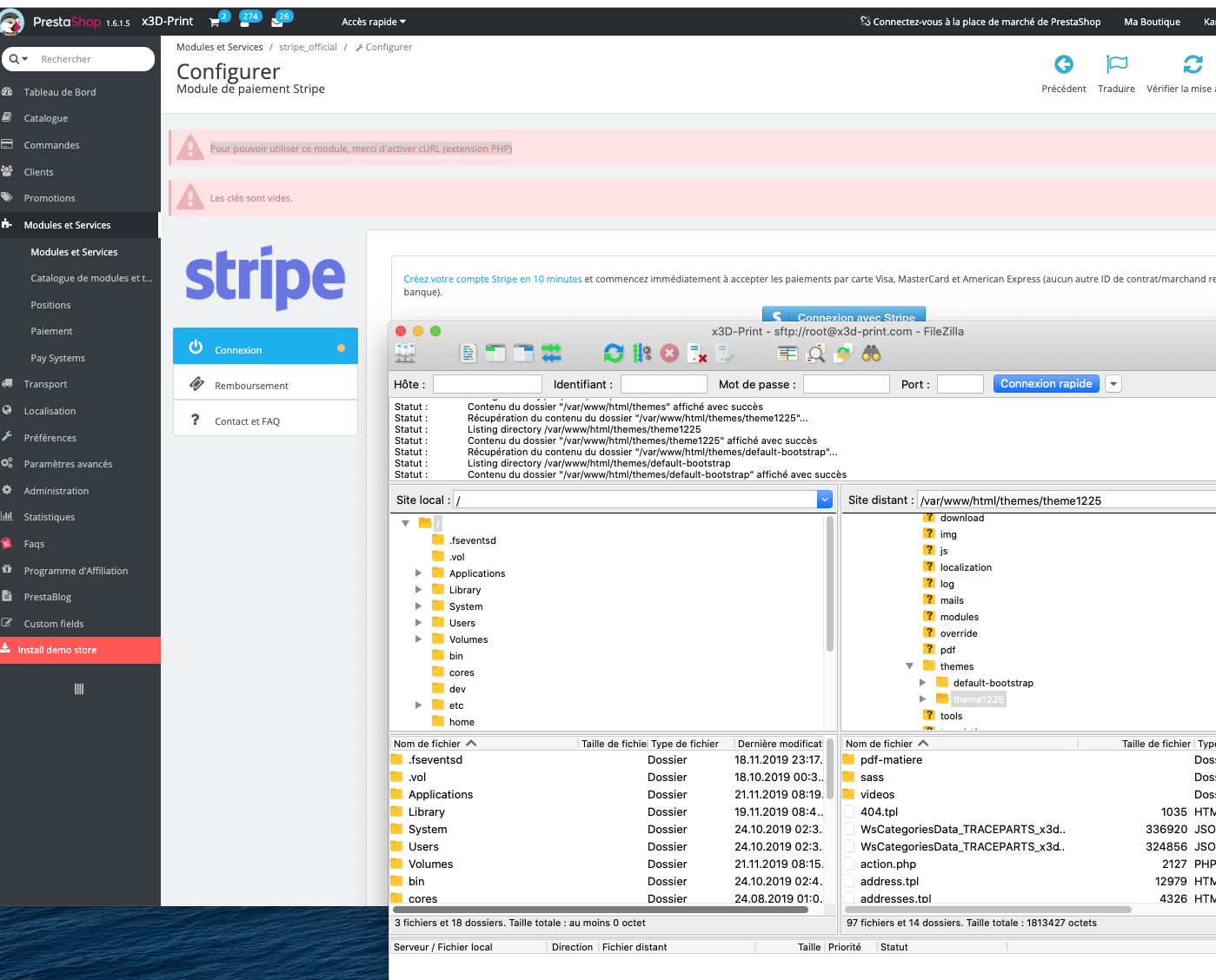
Task: Open filename filters icon in FileZilla
Action: 787,354
